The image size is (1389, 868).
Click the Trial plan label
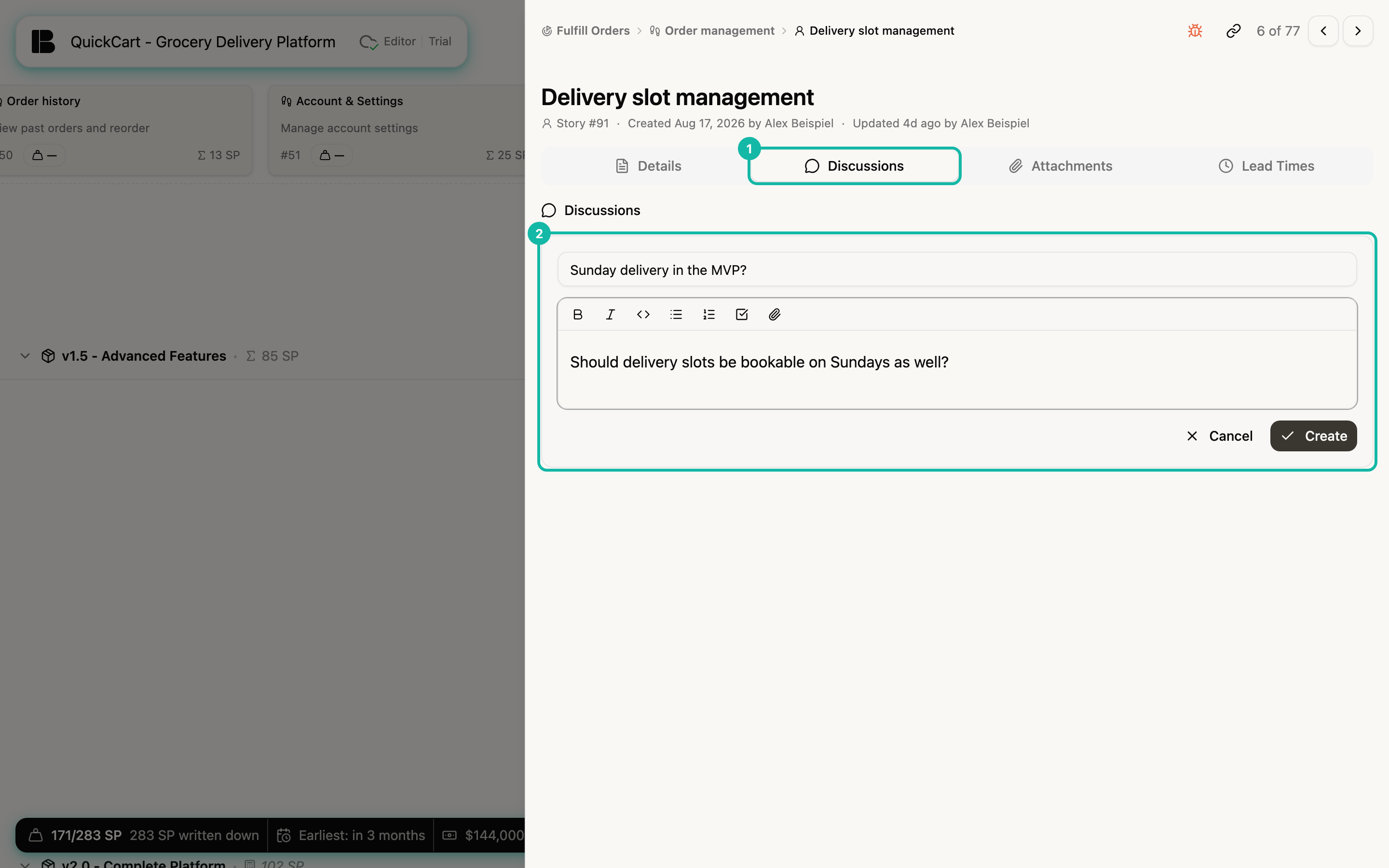tap(440, 41)
